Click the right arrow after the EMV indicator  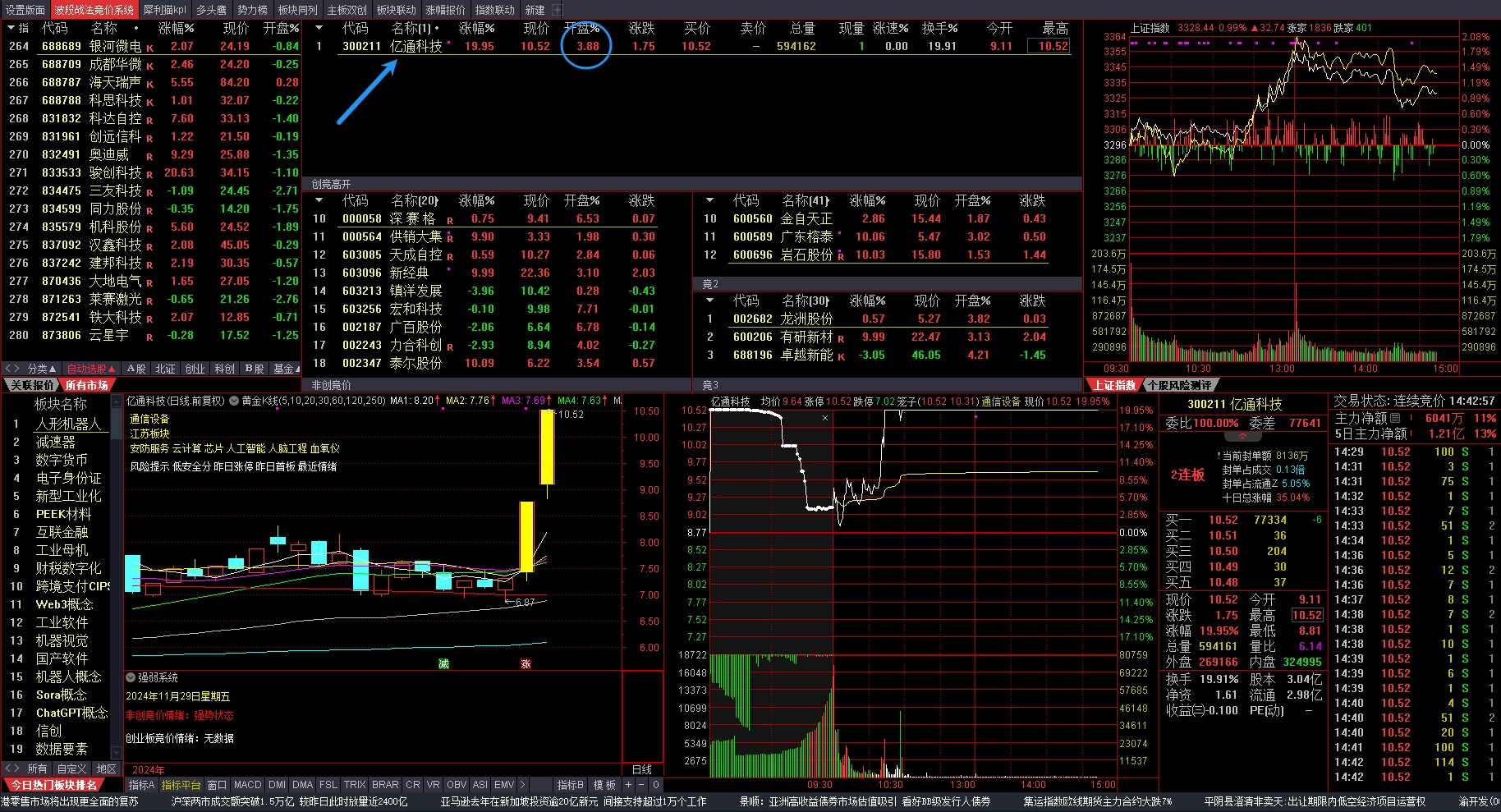point(522,785)
